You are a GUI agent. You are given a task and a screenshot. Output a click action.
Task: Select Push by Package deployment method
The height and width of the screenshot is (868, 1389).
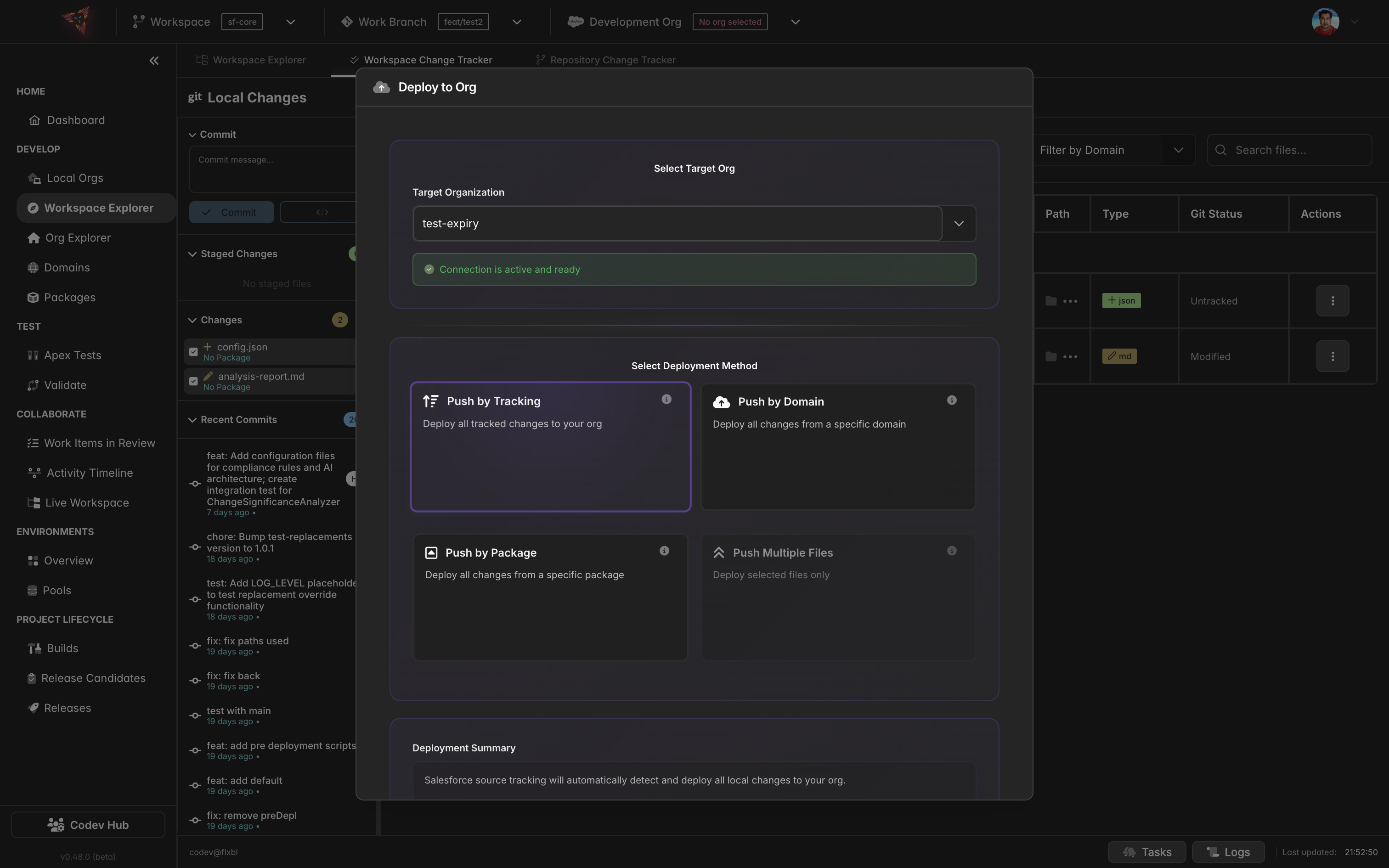tap(550, 597)
